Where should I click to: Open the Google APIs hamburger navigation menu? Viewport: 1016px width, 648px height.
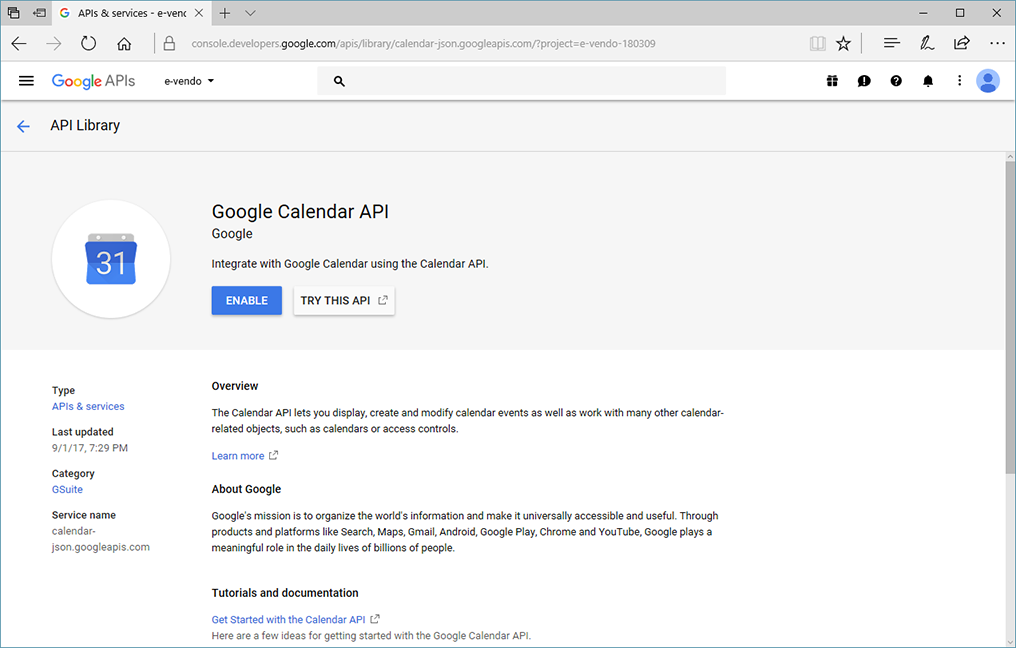click(26, 81)
